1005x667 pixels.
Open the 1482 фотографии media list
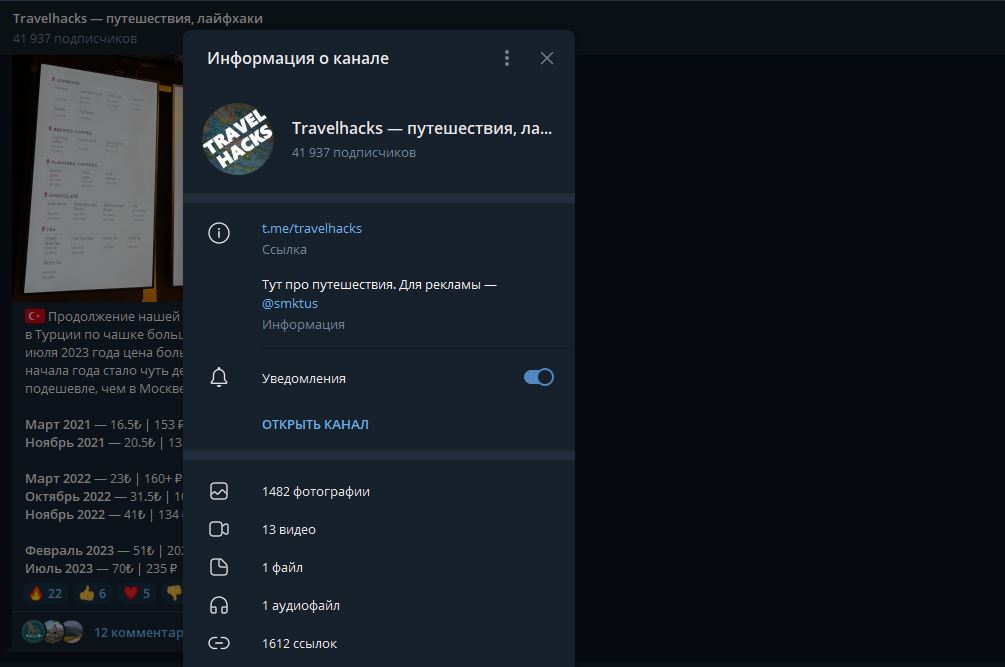(x=316, y=491)
